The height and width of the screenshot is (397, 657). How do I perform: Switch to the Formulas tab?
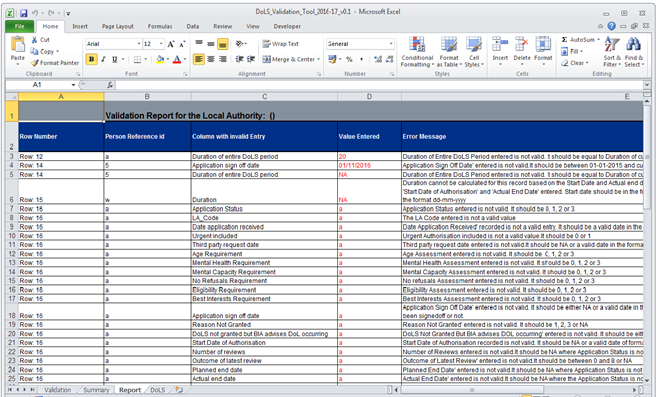point(160,26)
